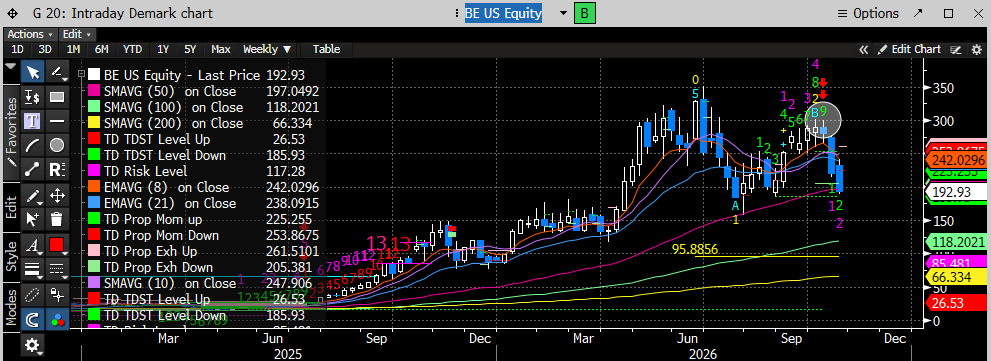The width and height of the screenshot is (991, 361).
Task: Click the BE US Equity security field
Action: [x=504, y=13]
